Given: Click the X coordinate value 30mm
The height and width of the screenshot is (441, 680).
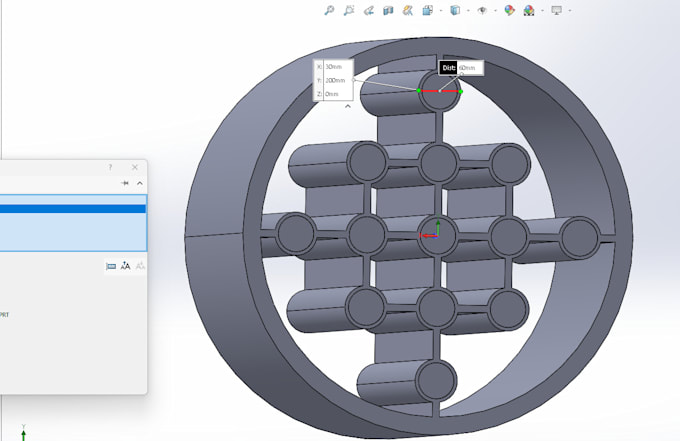Looking at the screenshot, I should click(333, 67).
